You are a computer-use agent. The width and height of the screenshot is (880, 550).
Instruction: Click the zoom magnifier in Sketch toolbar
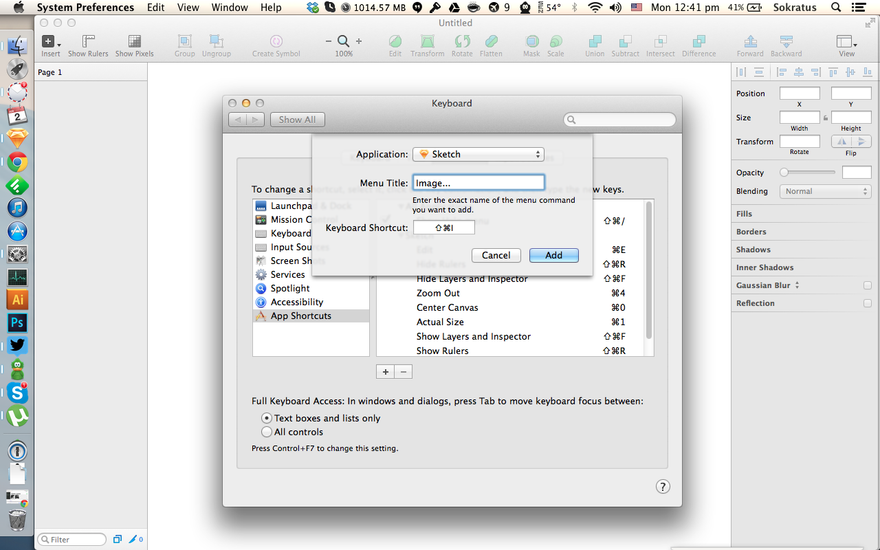[x=343, y=41]
